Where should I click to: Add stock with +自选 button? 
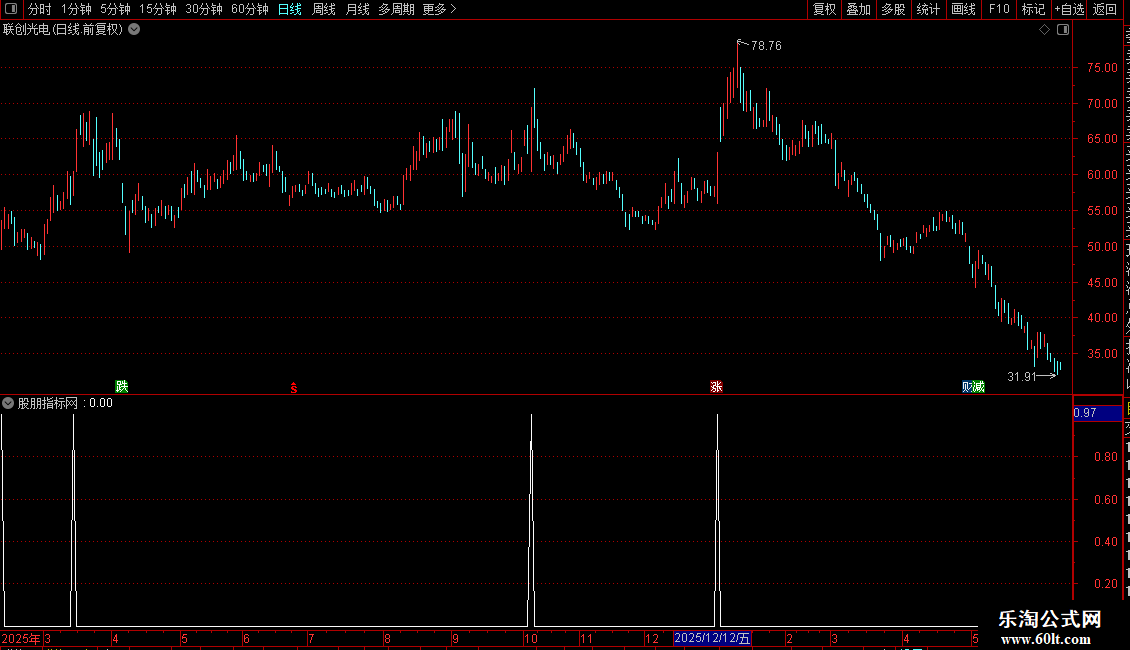click(x=1069, y=9)
